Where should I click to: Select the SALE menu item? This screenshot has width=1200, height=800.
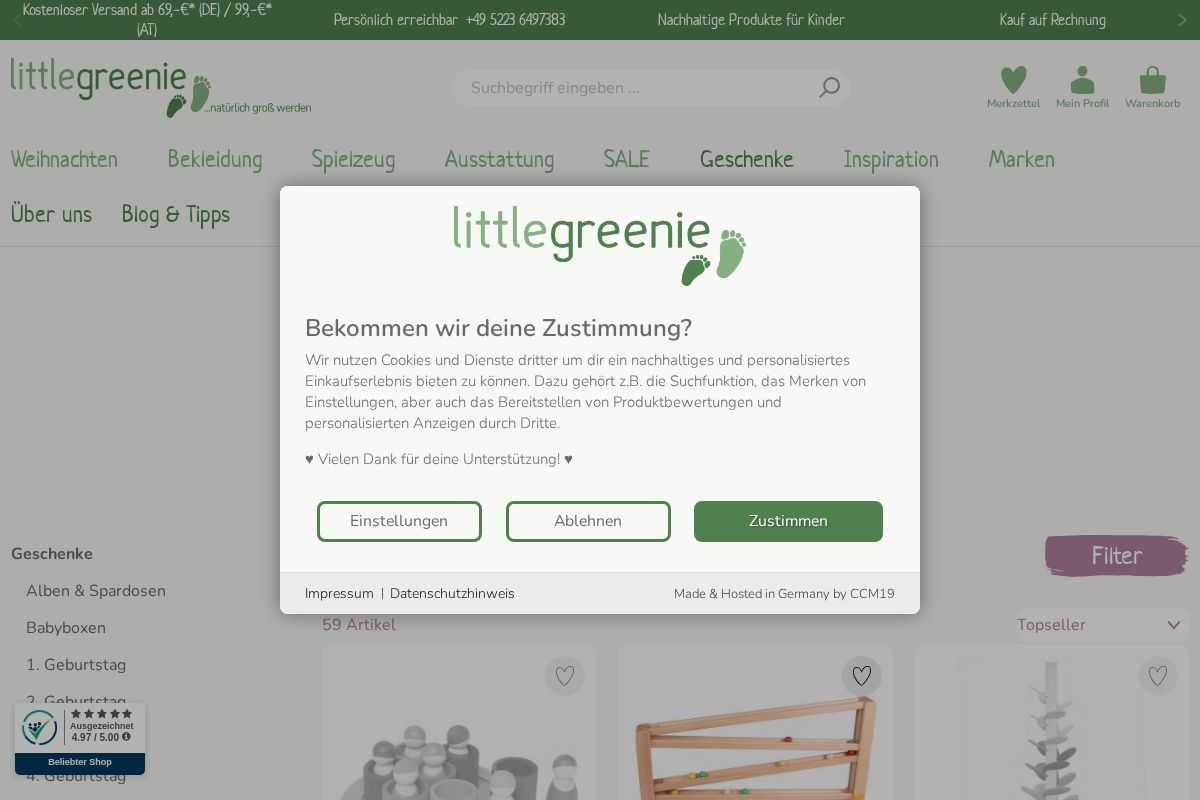(626, 160)
